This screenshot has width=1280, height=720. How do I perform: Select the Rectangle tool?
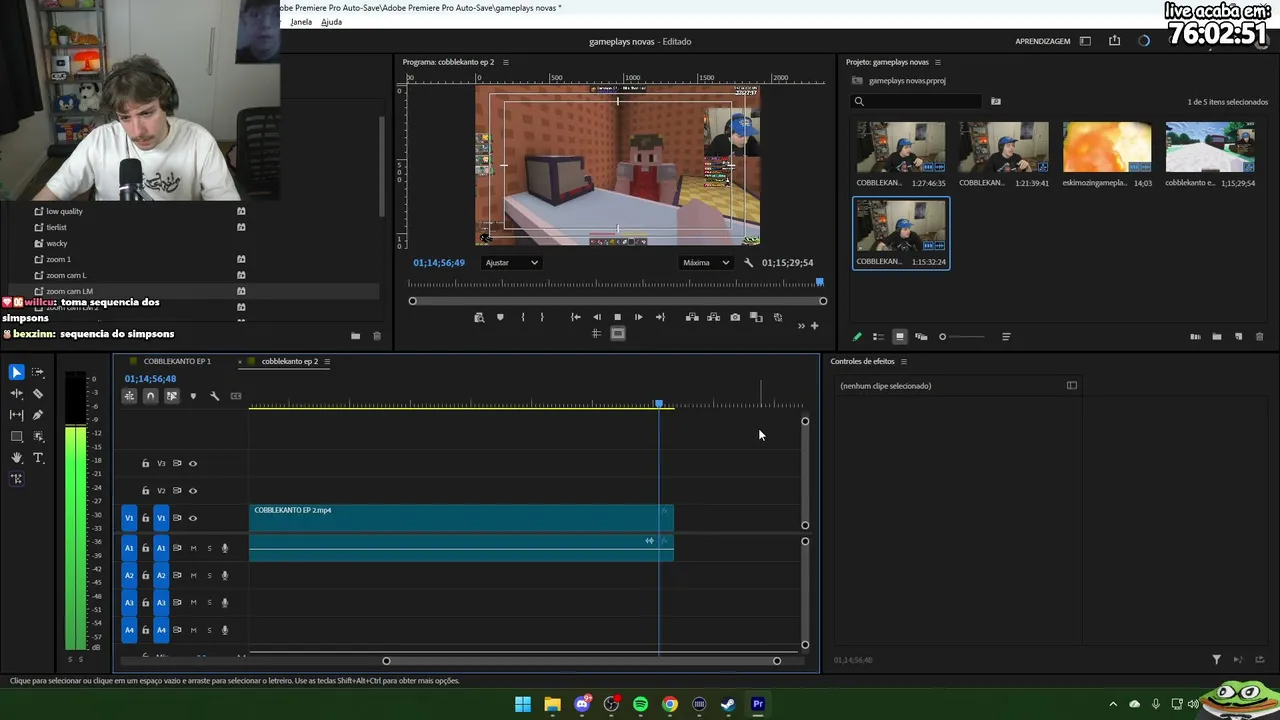(16, 437)
